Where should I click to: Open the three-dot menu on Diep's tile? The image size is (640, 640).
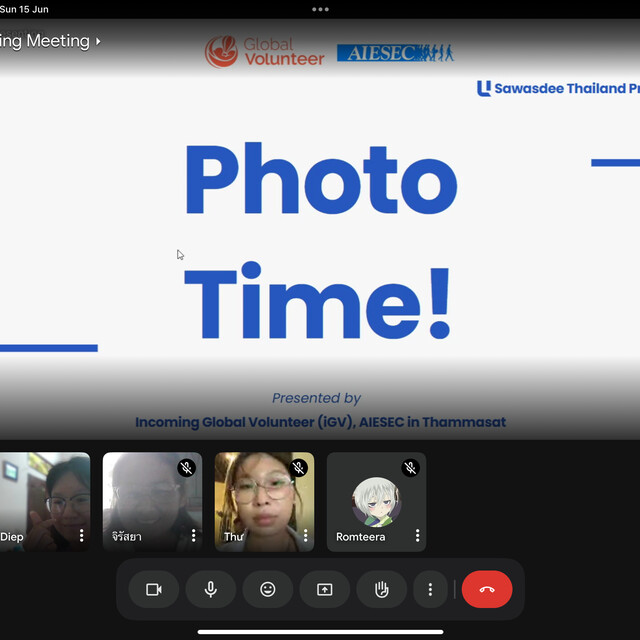pyautogui.click(x=81, y=536)
